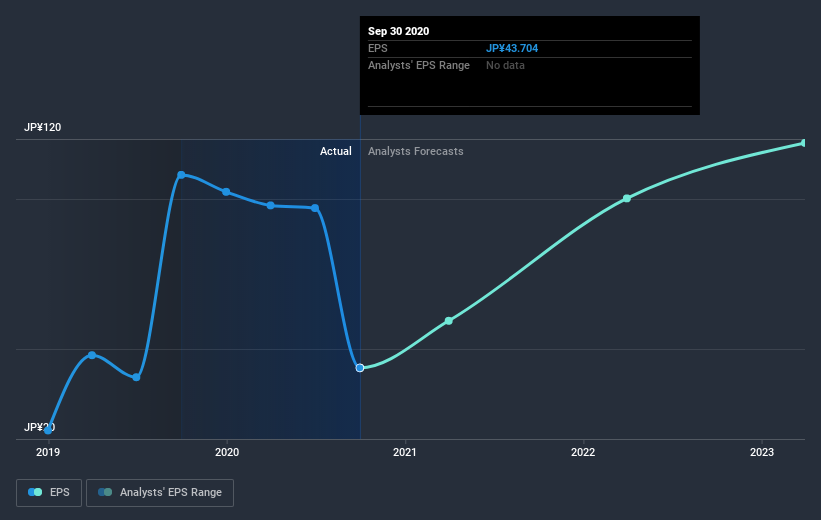Select the Sep 30 2020 EPS data point
821x520 pixels.
click(360, 368)
